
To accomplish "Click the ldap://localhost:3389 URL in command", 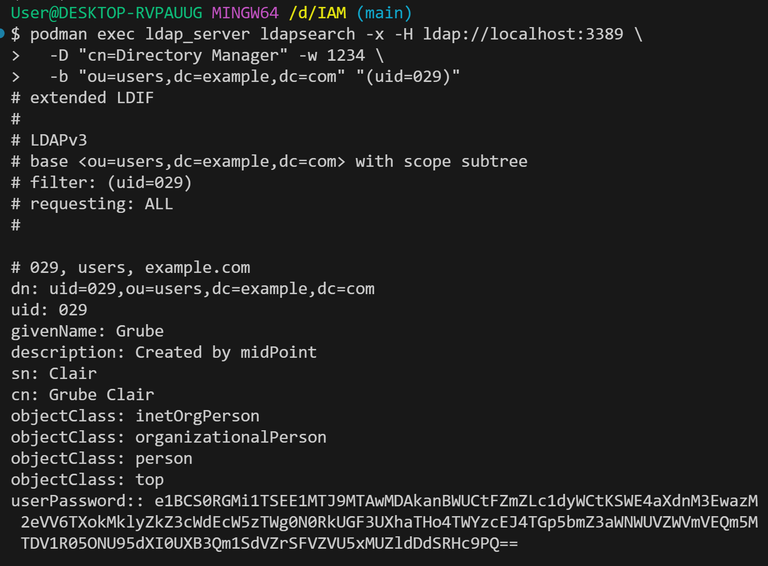I will 523,34.
